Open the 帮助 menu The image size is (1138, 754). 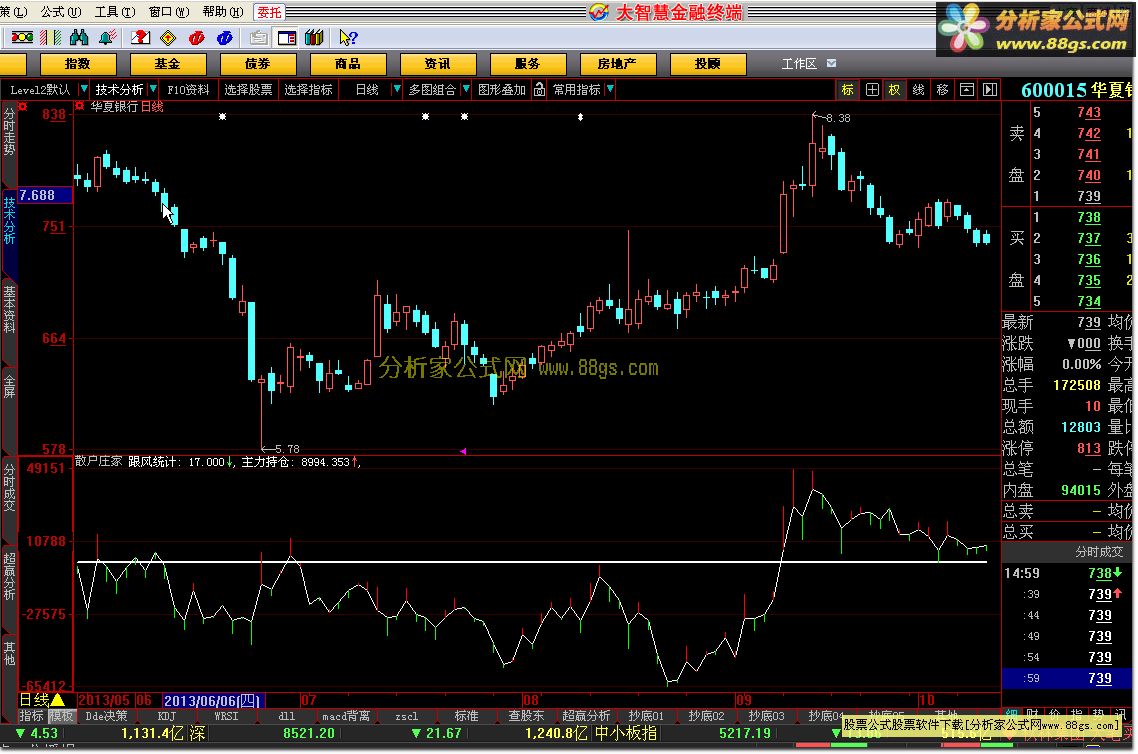pyautogui.click(x=223, y=12)
